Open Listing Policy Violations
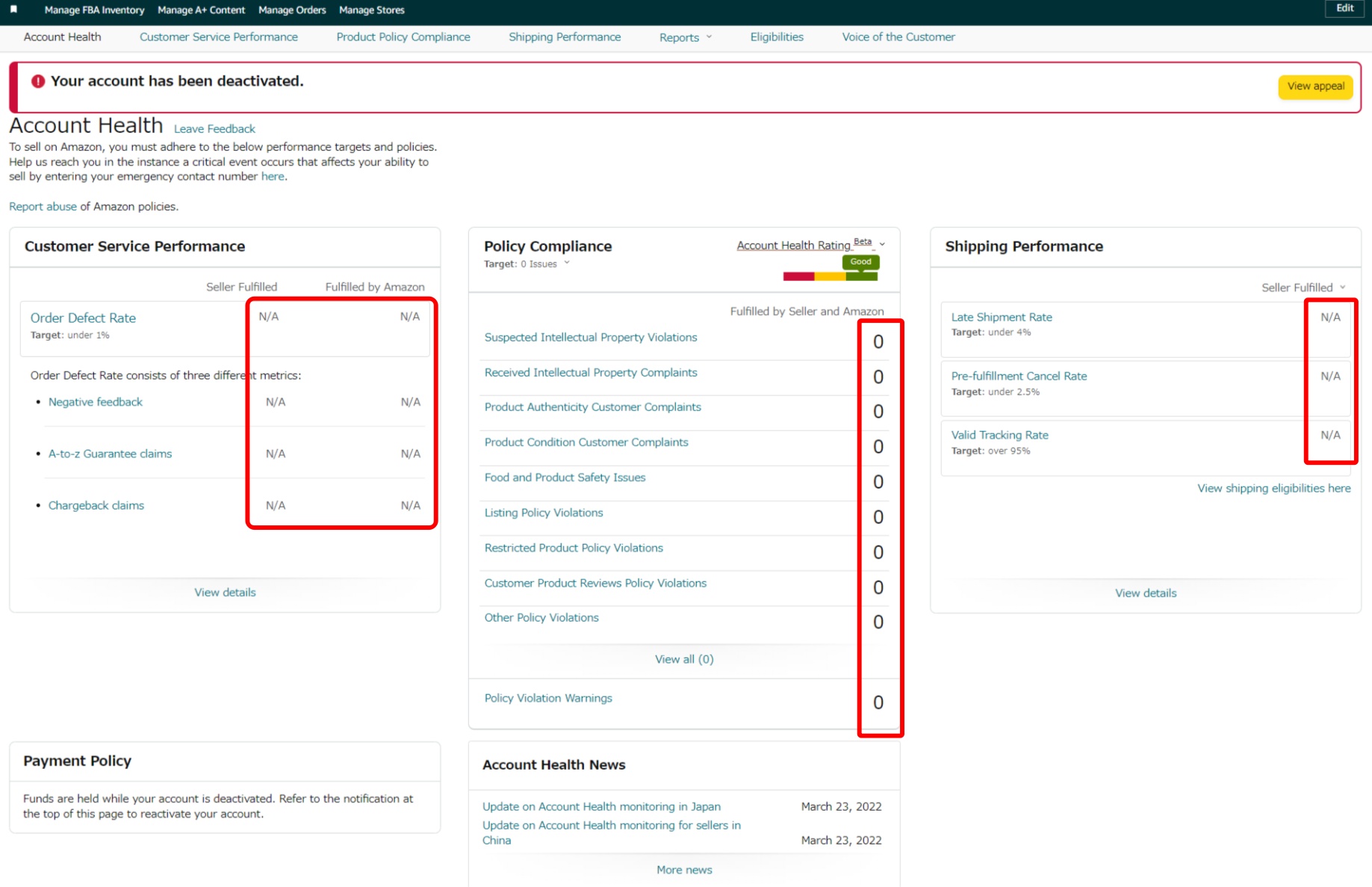 coord(544,513)
